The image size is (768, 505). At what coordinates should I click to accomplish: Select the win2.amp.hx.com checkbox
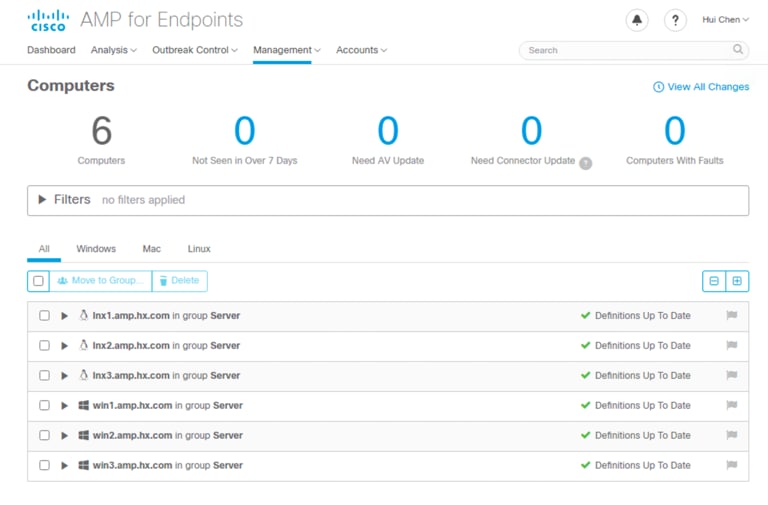coord(44,435)
